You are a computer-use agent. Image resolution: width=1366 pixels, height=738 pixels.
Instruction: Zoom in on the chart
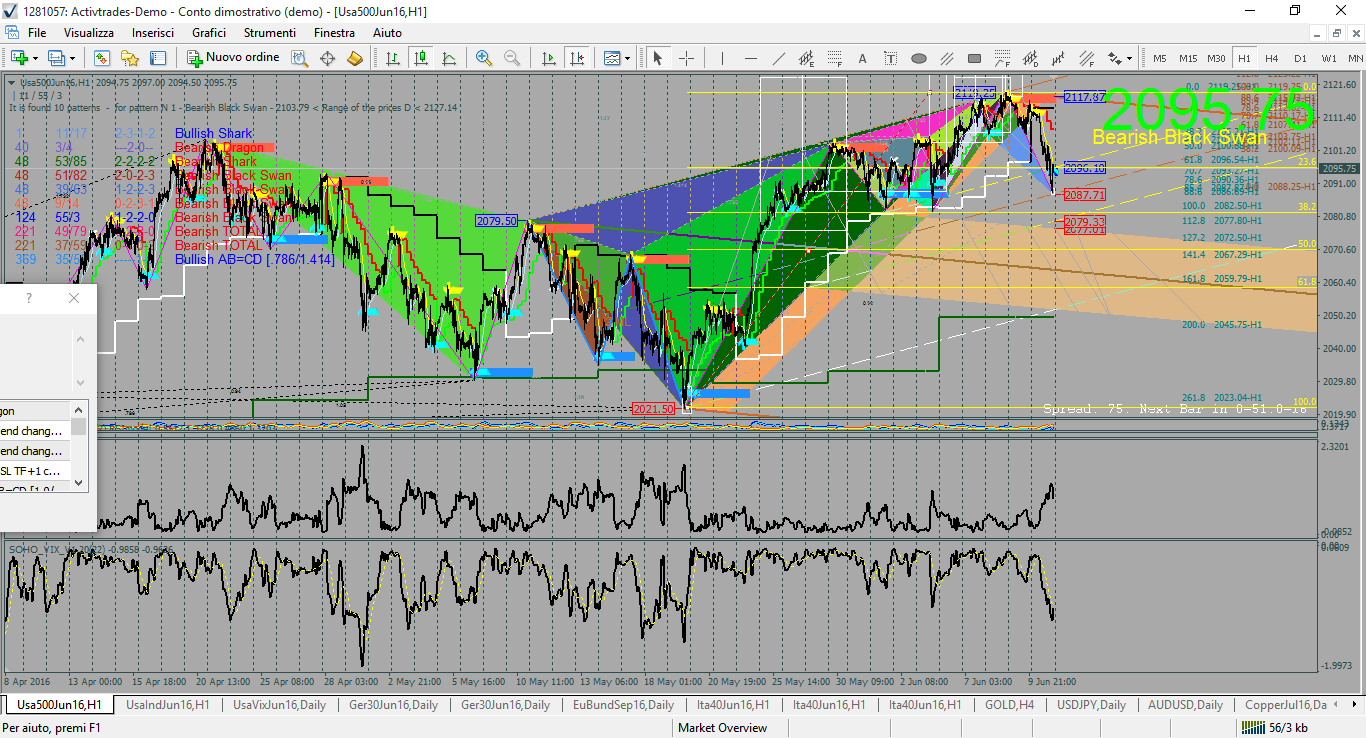tap(484, 58)
